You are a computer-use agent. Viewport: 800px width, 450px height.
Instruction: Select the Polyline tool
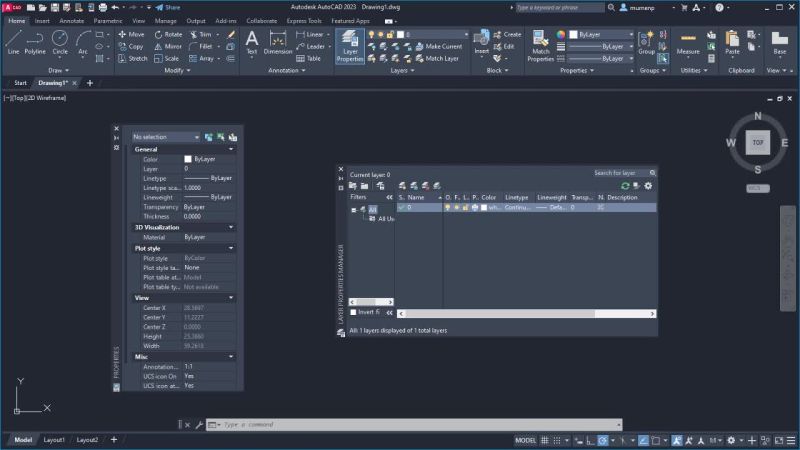click(x=35, y=42)
